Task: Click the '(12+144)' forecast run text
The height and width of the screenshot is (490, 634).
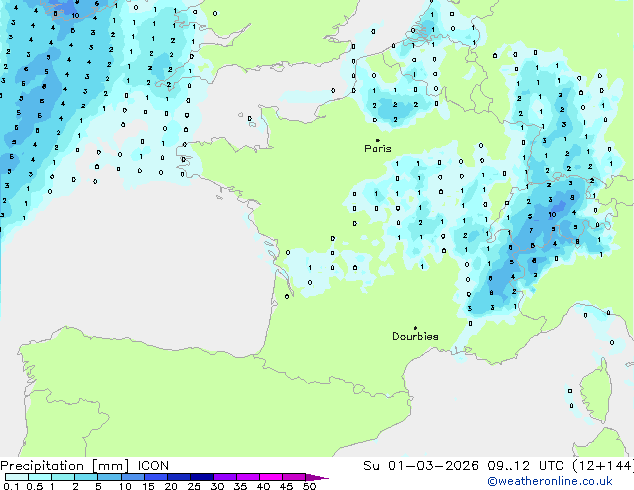Action: coord(602,466)
